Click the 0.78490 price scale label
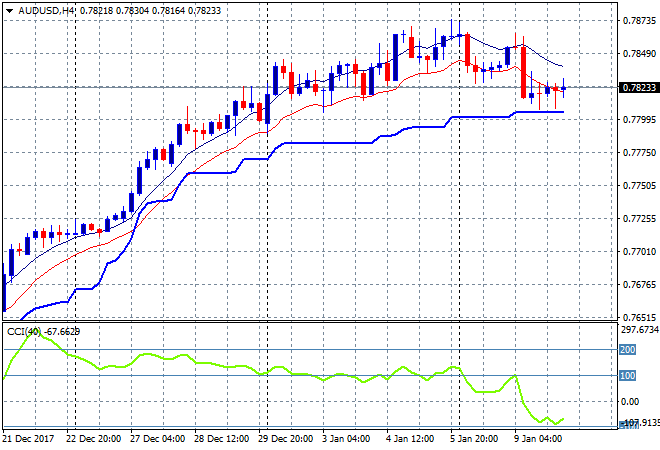Viewport: 660px width, 450px height. pos(639,53)
